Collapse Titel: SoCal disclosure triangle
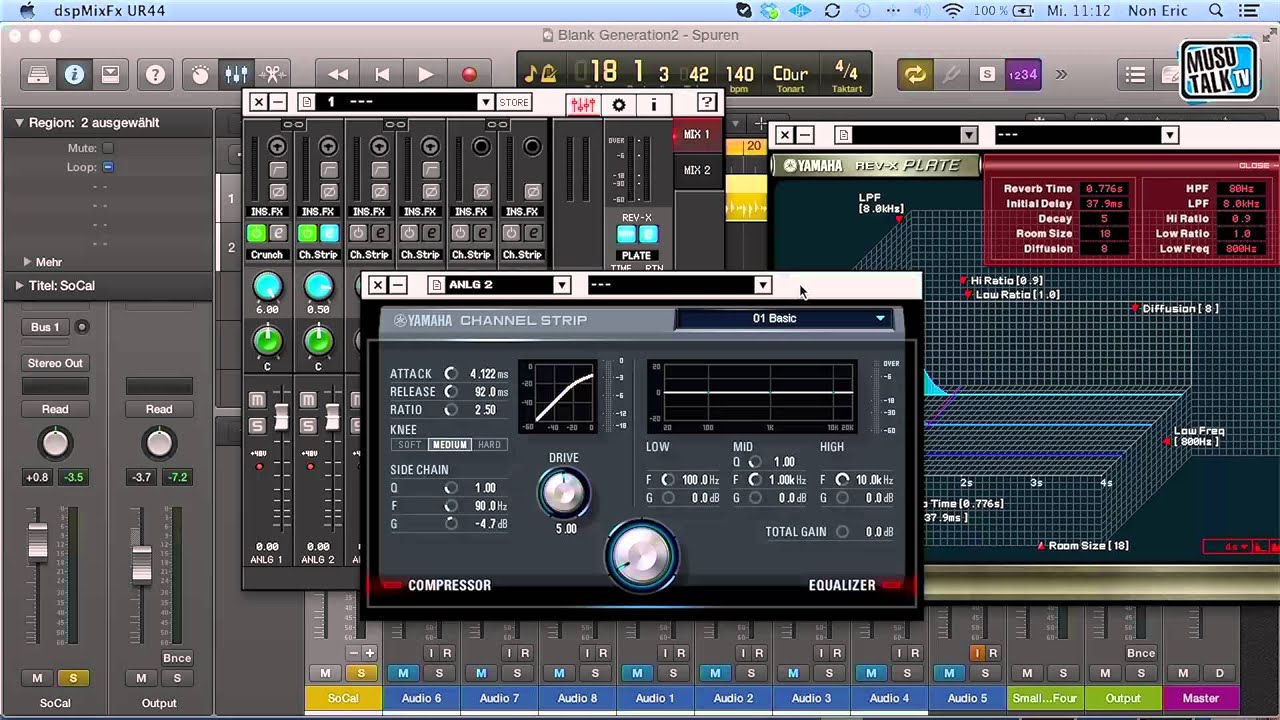Viewport: 1280px width, 720px height. tap(18, 286)
